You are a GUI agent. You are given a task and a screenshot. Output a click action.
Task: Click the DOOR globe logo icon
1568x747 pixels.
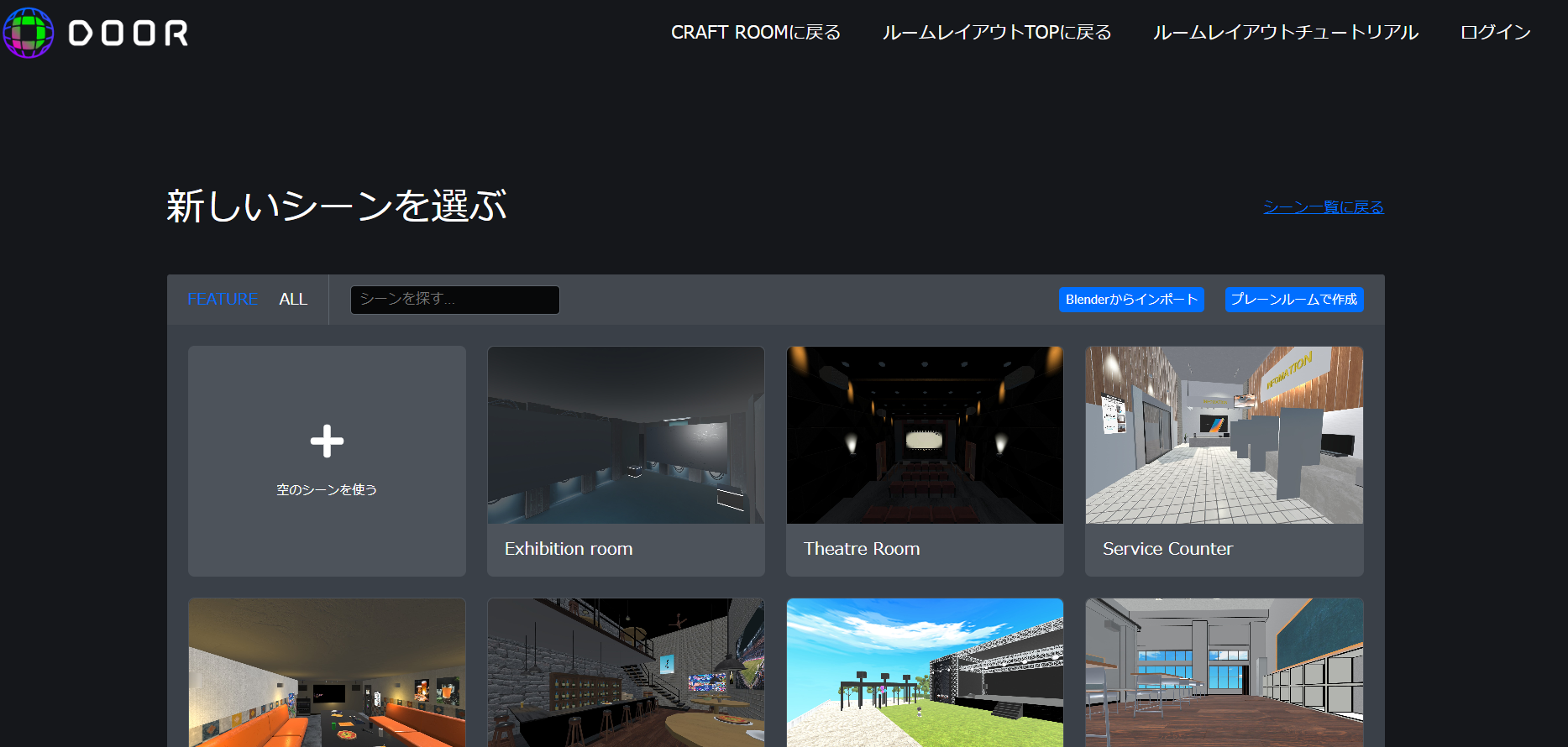28,33
